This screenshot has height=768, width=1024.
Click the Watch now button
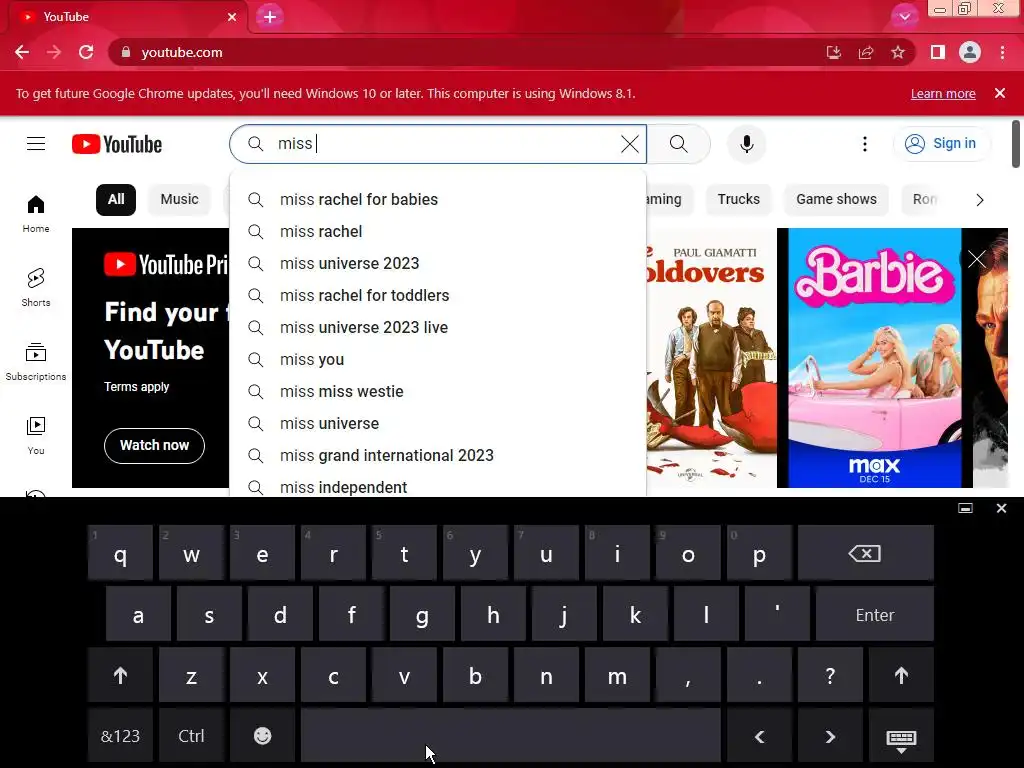pos(154,445)
